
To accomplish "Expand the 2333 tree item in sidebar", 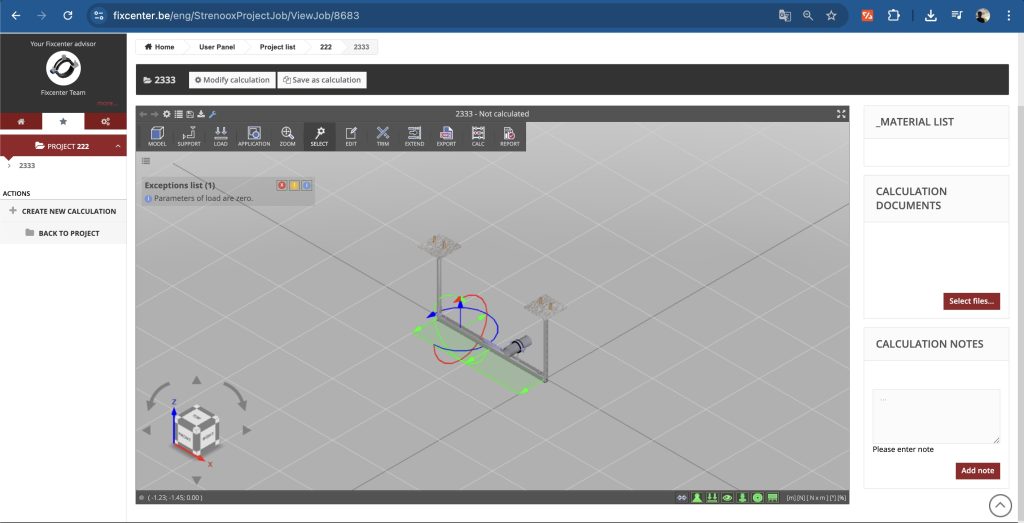I will [x=8, y=166].
